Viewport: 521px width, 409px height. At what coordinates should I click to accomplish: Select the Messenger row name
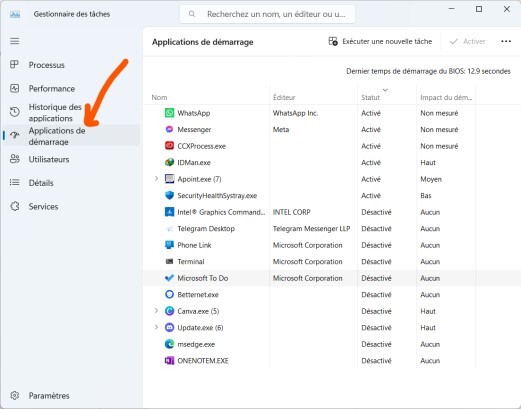(x=194, y=129)
